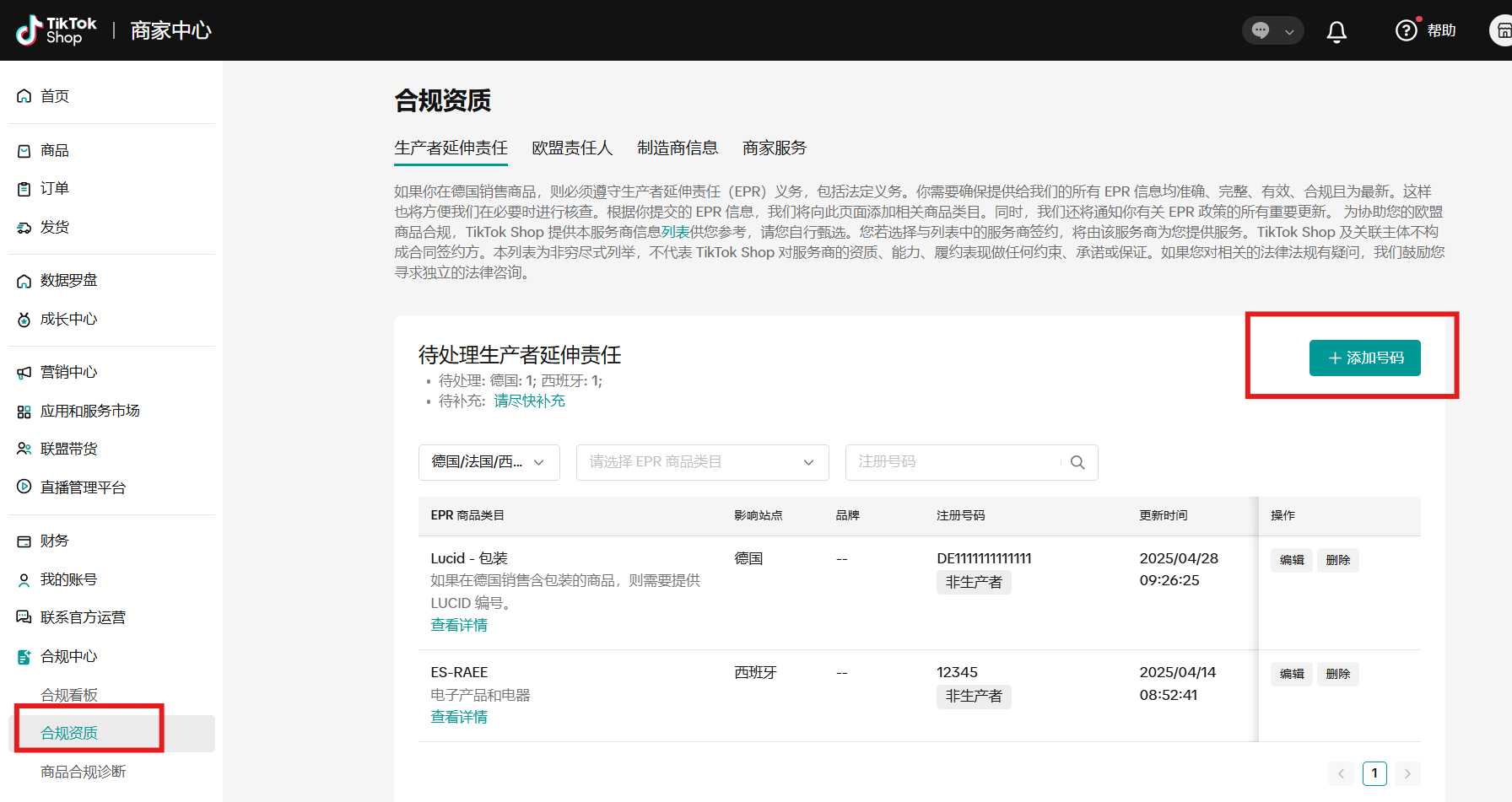
Task: Open the 订单 orders section icon
Action: point(23,188)
